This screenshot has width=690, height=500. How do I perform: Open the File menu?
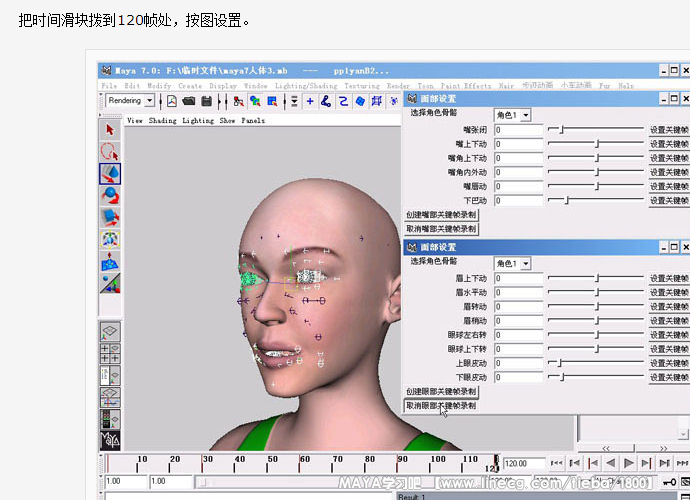(x=109, y=86)
